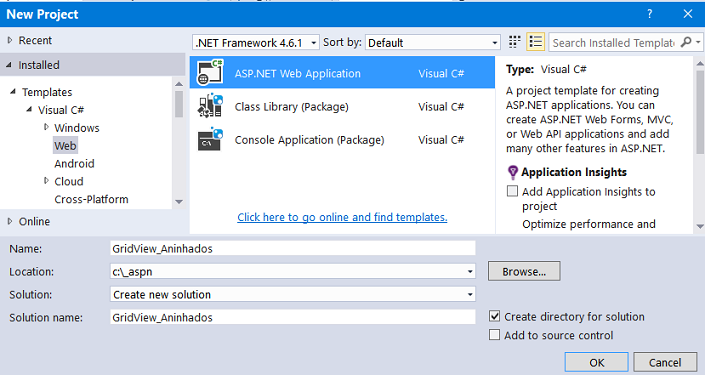Viewport: 705px width, 375px height.
Task: Open the .NET Framework version dropdown
Action: tap(256, 43)
